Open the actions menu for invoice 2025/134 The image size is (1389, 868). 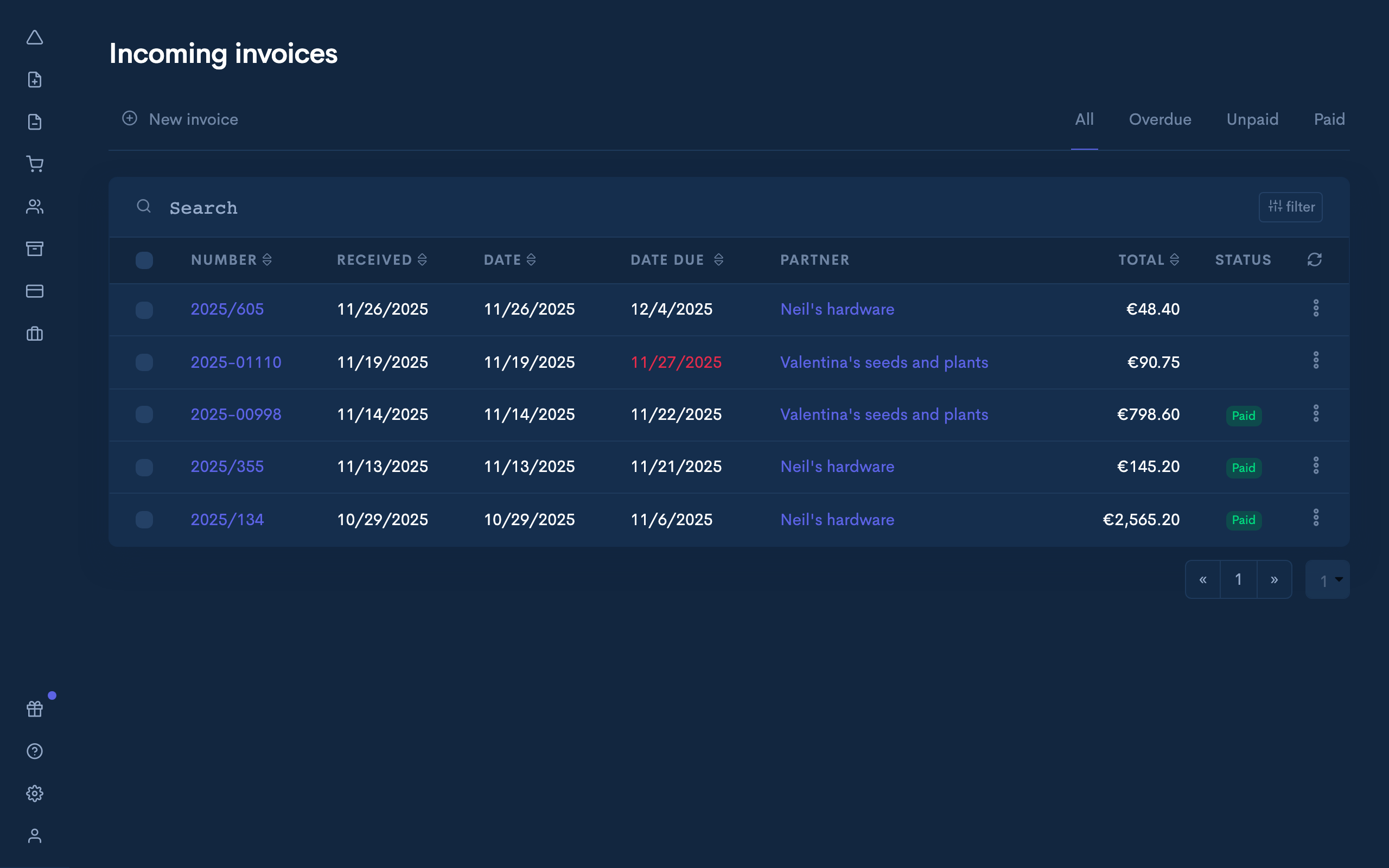click(x=1316, y=518)
